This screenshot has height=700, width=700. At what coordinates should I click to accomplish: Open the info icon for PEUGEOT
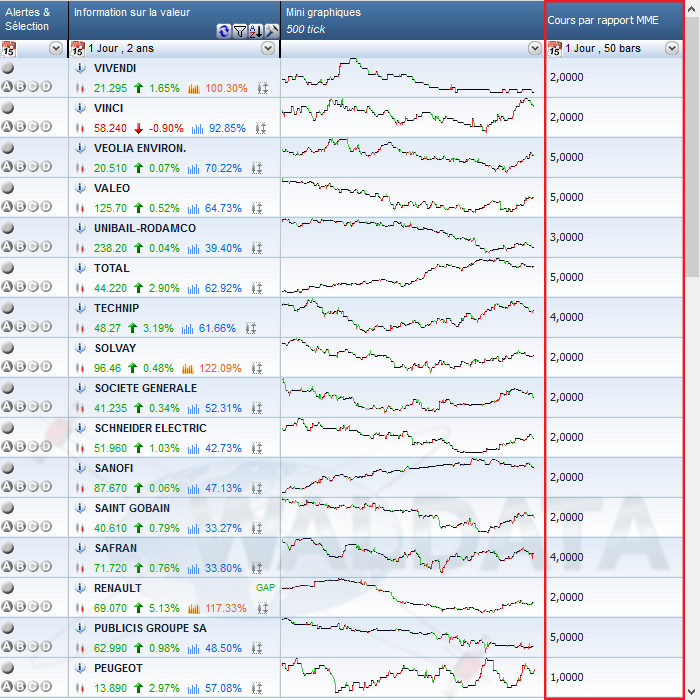point(80,668)
